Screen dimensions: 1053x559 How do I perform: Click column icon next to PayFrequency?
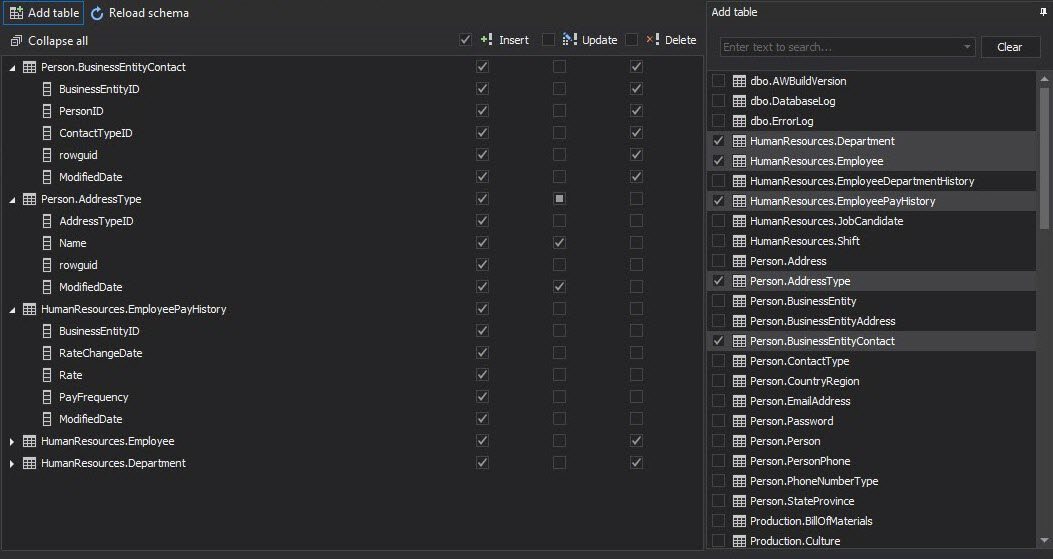[x=47, y=397]
